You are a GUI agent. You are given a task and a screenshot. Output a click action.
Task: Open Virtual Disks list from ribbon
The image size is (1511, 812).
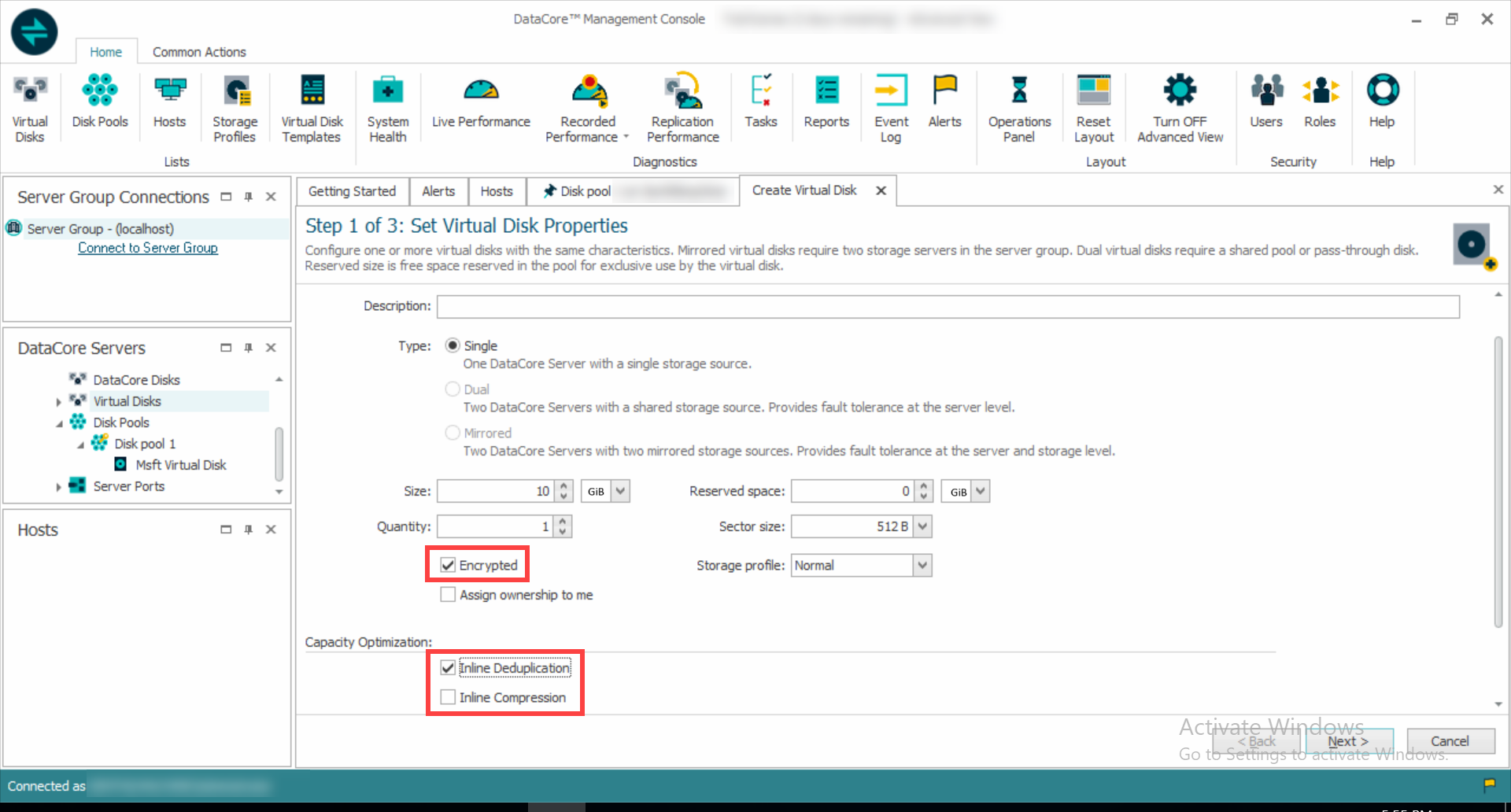tap(30, 108)
